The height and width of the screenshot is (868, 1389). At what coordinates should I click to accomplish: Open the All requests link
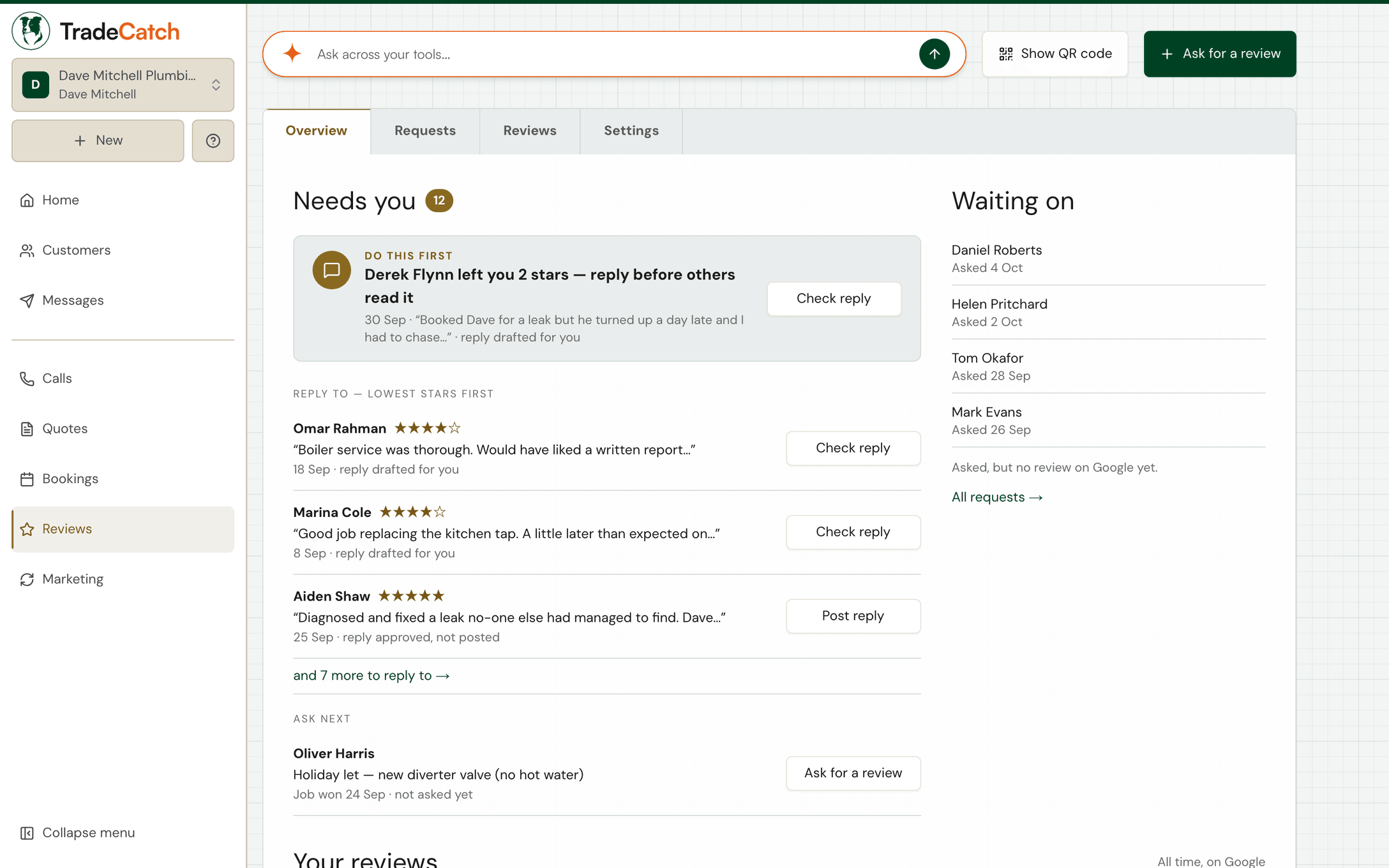(997, 497)
